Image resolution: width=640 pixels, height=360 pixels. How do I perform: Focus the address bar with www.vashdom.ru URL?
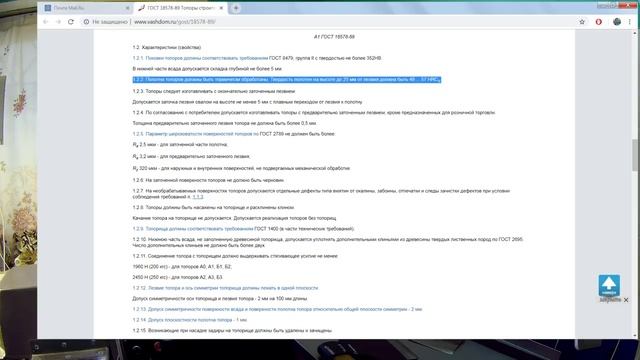(327, 22)
